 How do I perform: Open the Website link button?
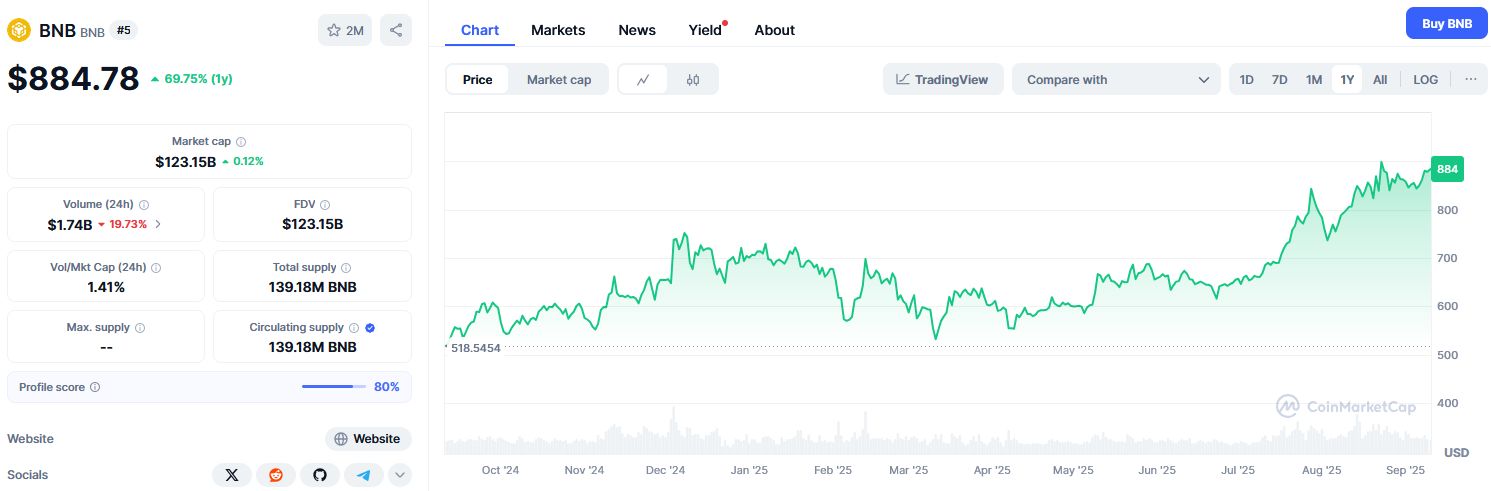tap(368, 439)
